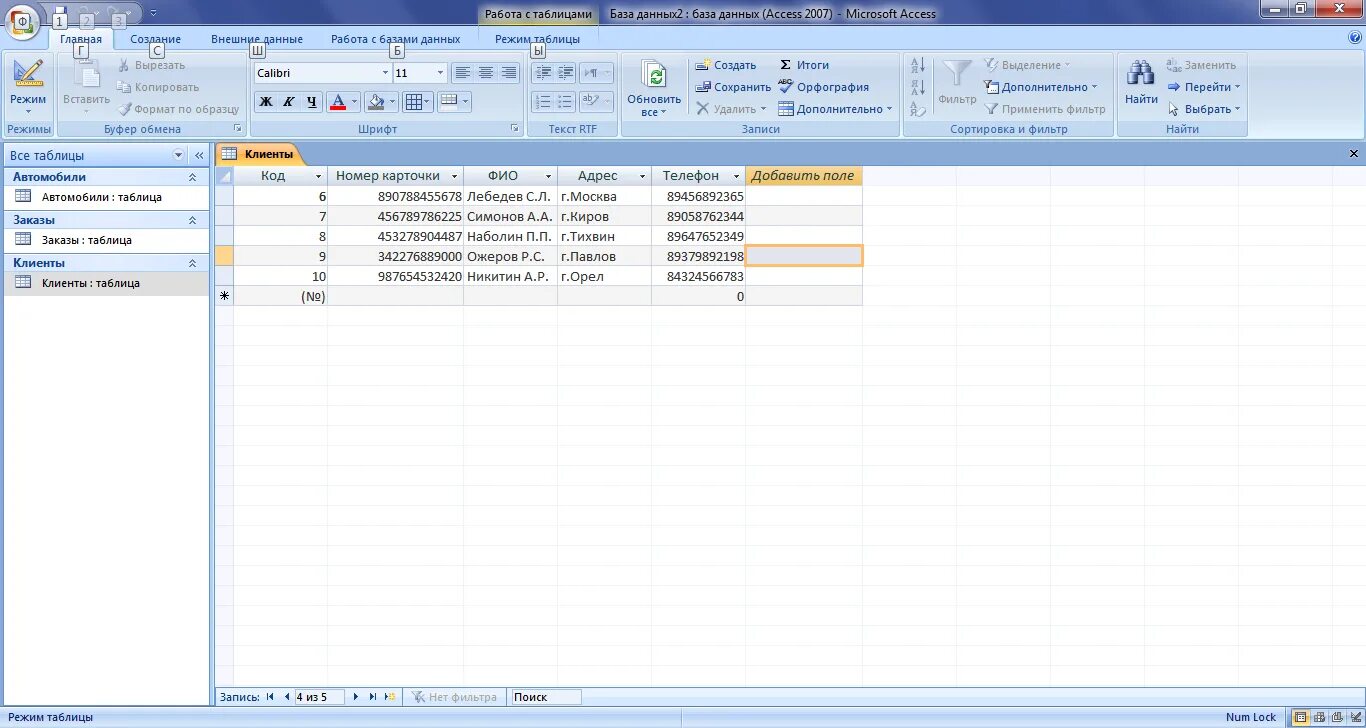Click Итоги totals sigma
This screenshot has height=728, width=1366.
(804, 65)
